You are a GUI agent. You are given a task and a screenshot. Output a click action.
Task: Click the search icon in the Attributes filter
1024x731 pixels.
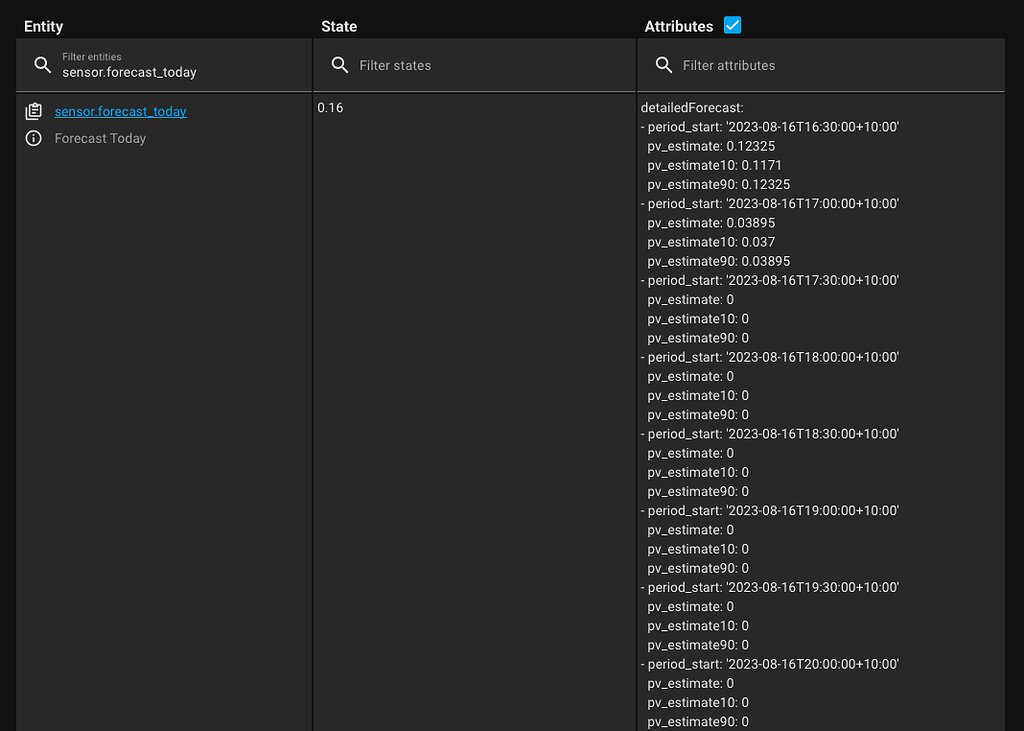[x=664, y=65]
